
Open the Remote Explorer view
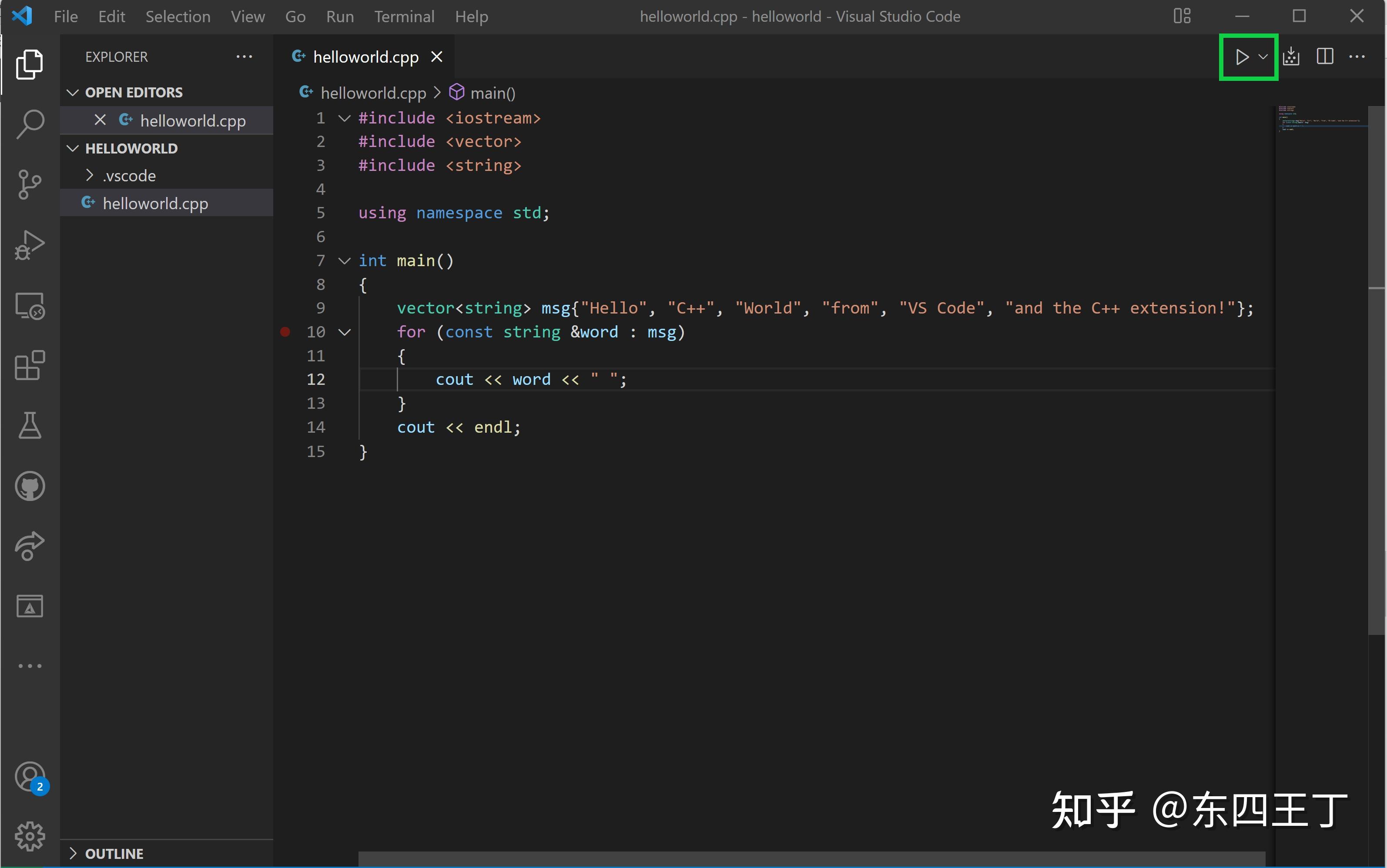pyautogui.click(x=29, y=305)
